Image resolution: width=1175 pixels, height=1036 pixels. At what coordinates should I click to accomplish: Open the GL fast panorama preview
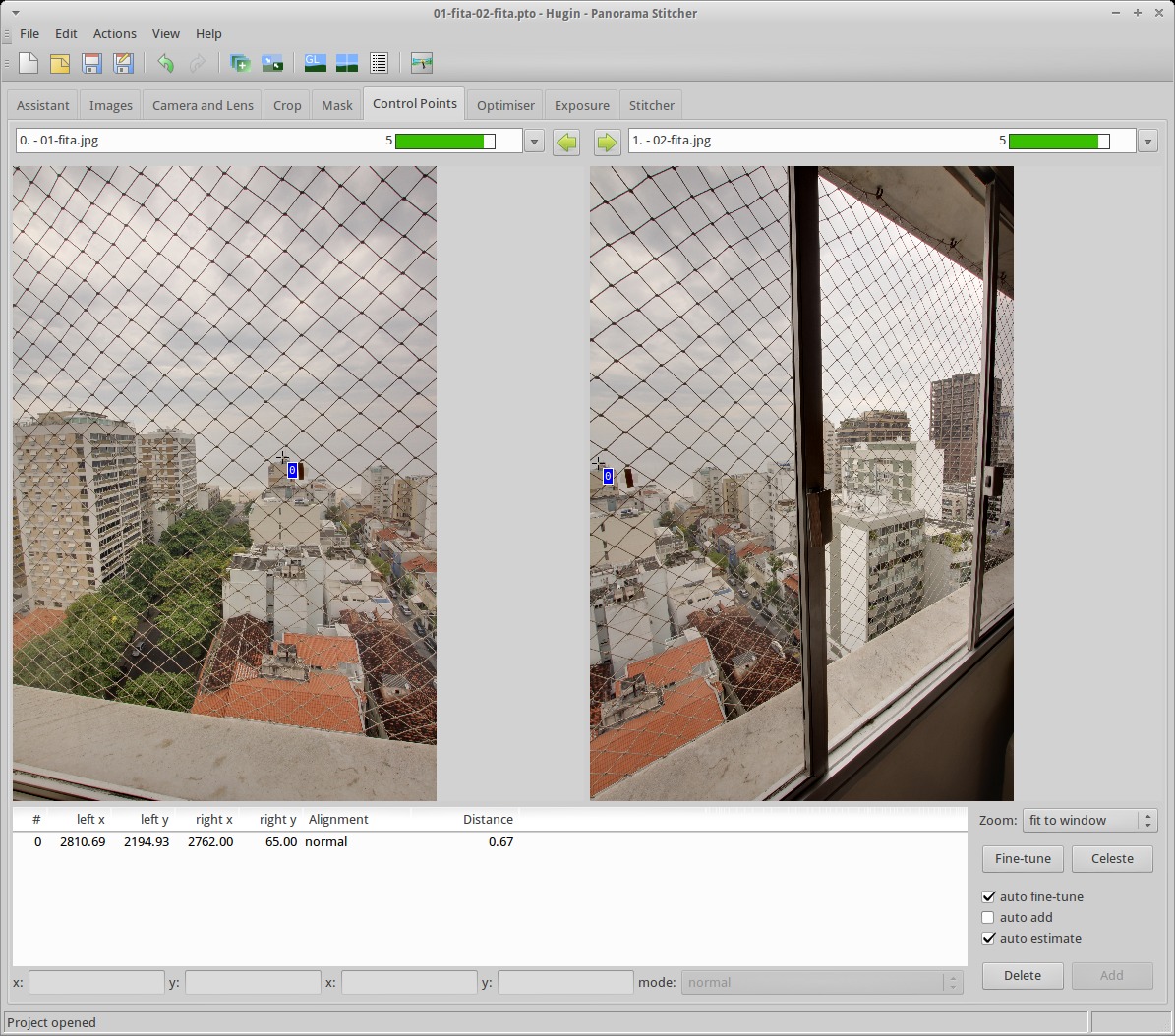pos(315,64)
